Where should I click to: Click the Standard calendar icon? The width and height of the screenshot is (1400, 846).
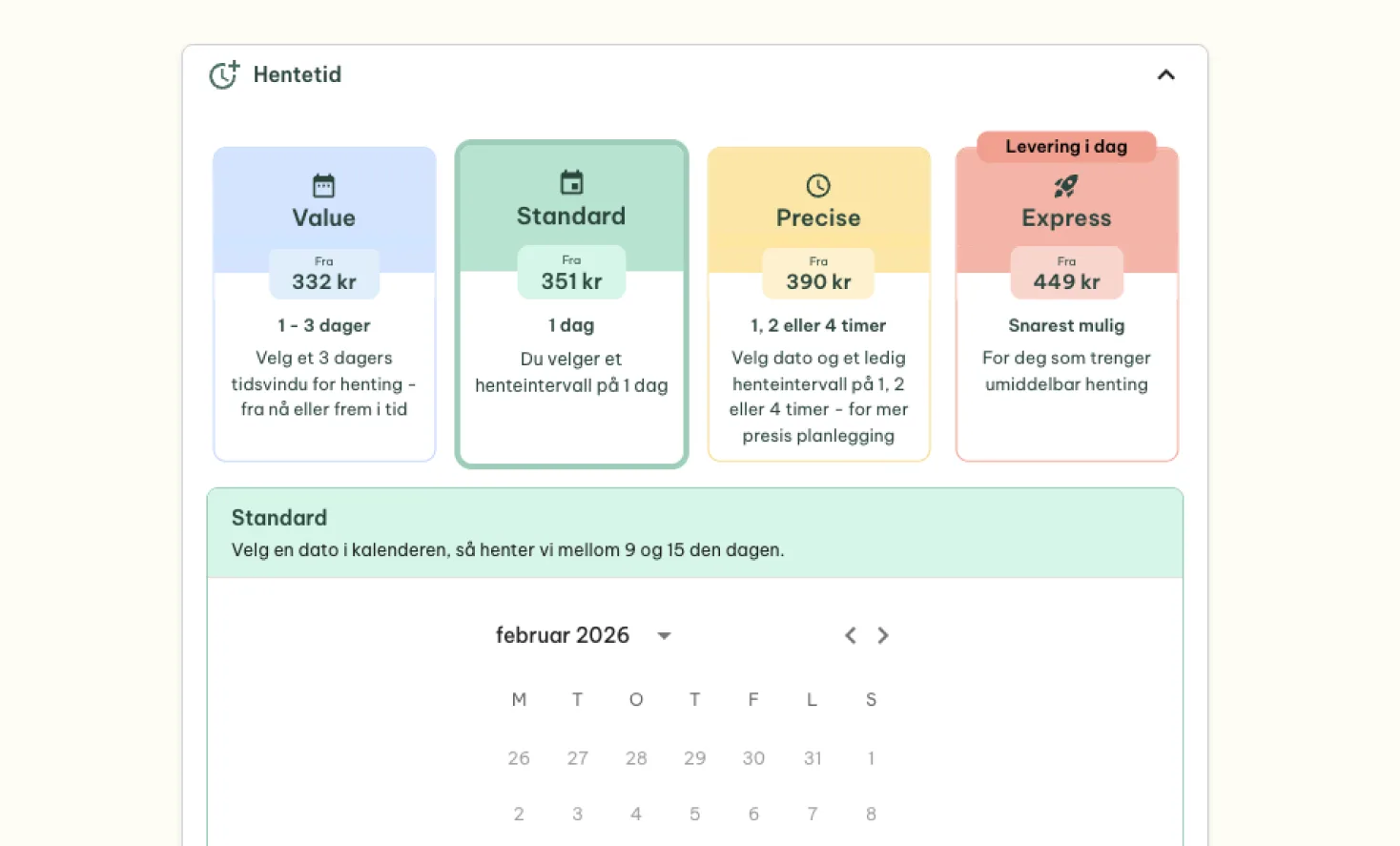(570, 182)
